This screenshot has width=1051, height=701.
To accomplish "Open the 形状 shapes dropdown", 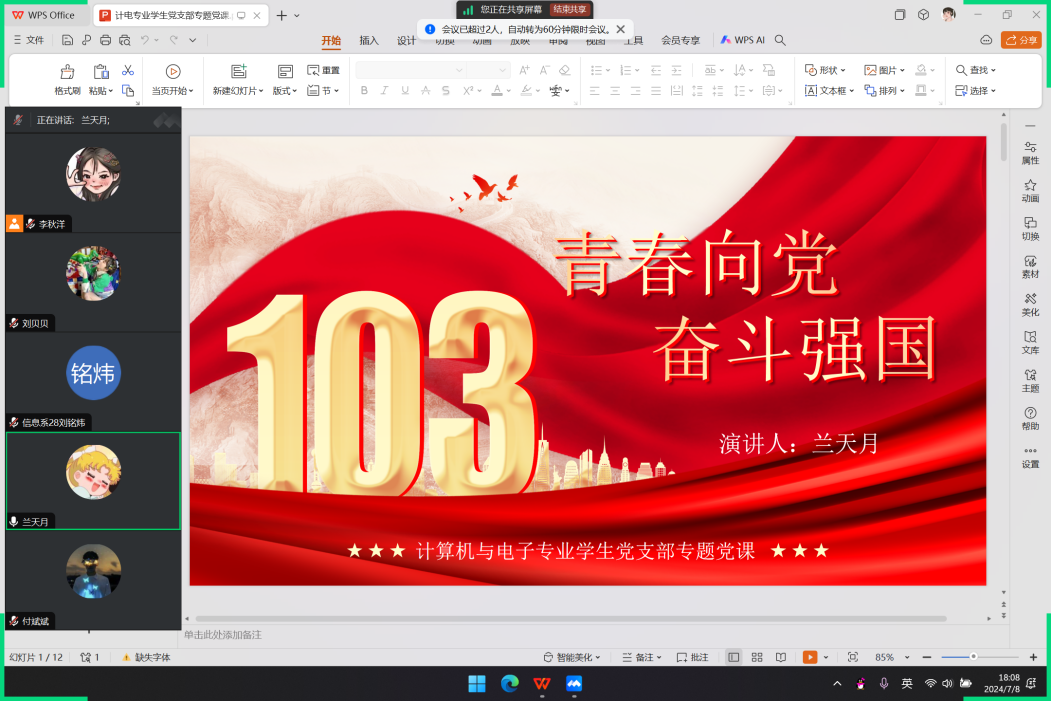I will point(826,71).
